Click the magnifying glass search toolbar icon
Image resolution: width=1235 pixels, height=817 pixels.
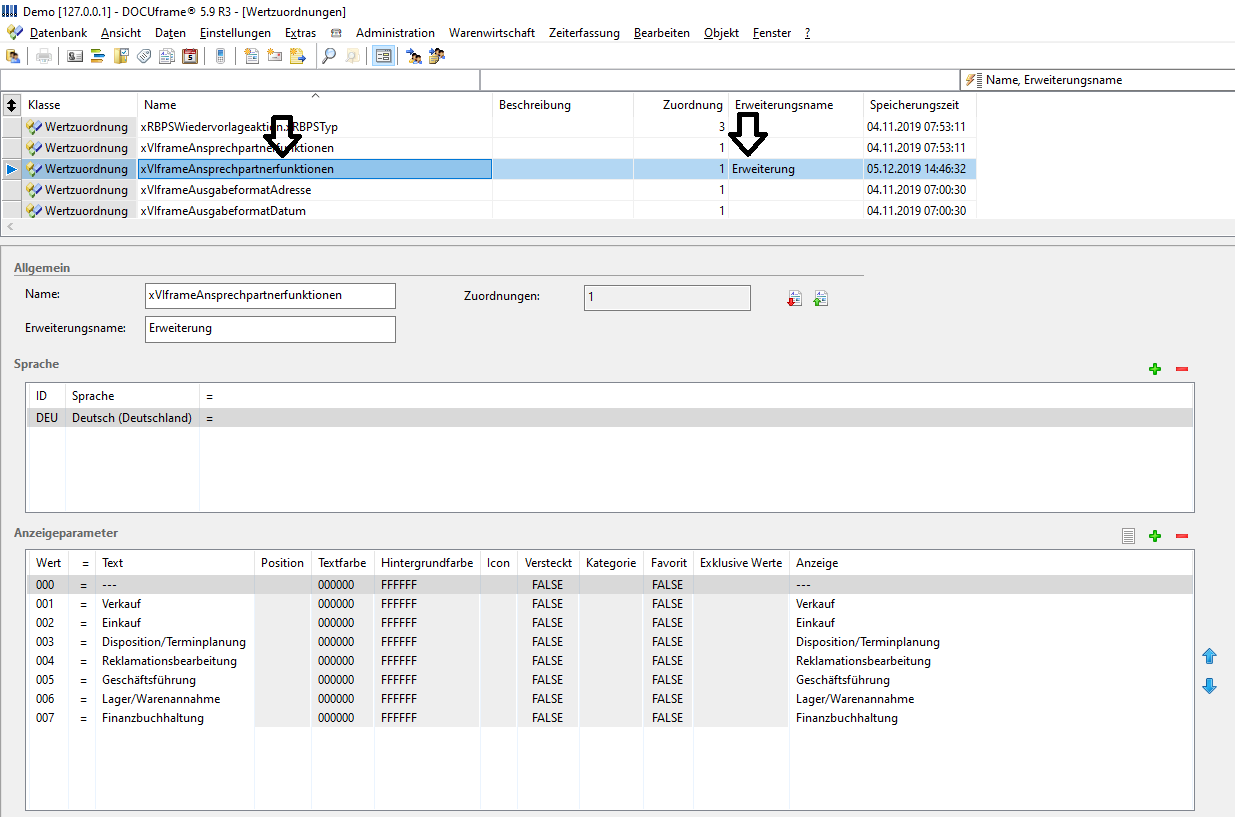(328, 56)
